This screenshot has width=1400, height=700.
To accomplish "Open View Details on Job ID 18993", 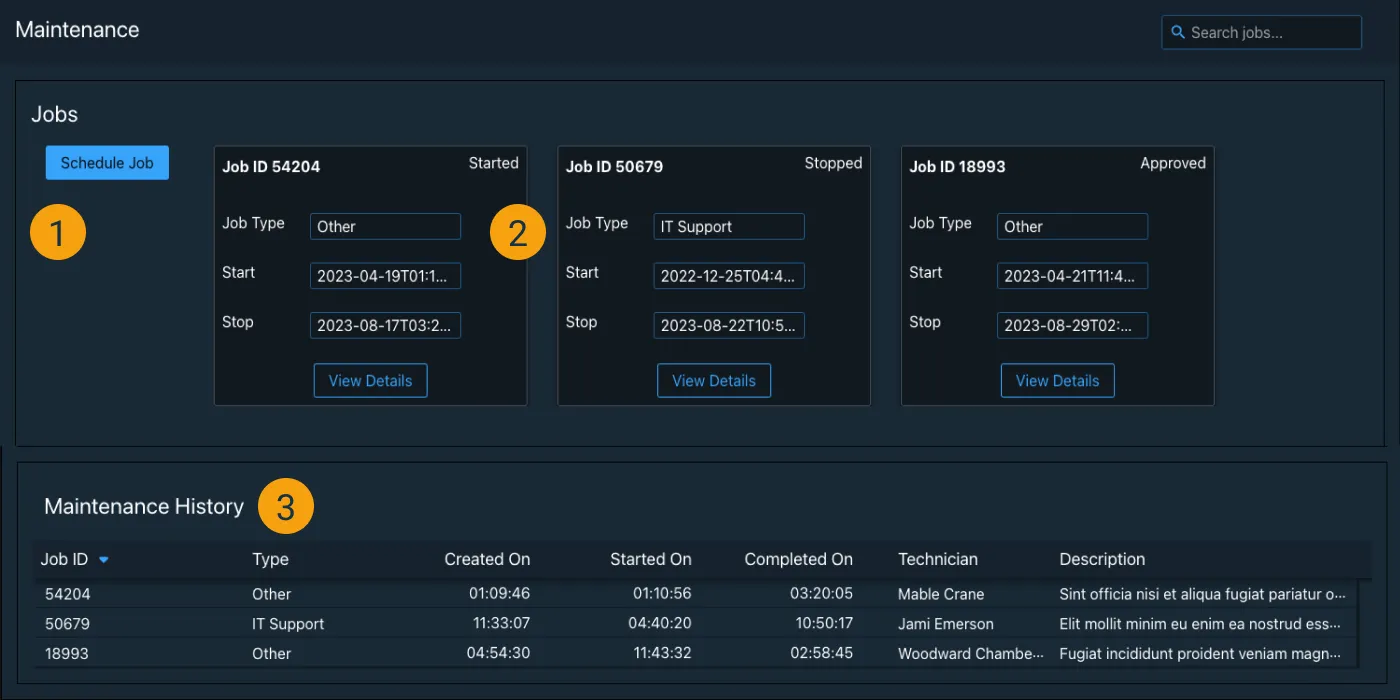I will [1057, 380].
